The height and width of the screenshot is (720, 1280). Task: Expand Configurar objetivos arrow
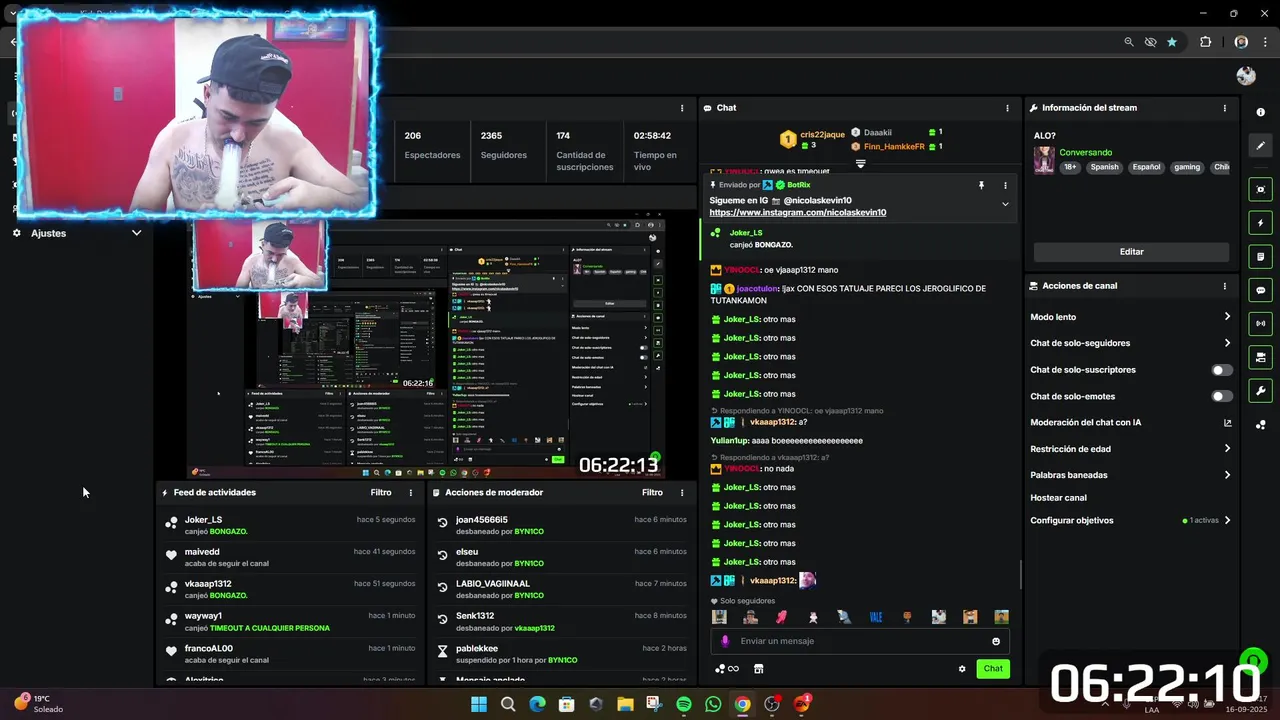[x=1227, y=520]
